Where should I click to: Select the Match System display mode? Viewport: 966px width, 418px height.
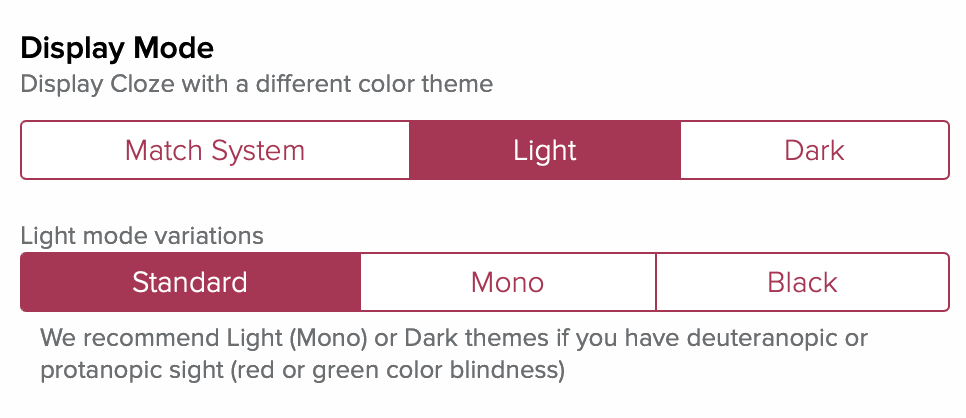[215, 150]
